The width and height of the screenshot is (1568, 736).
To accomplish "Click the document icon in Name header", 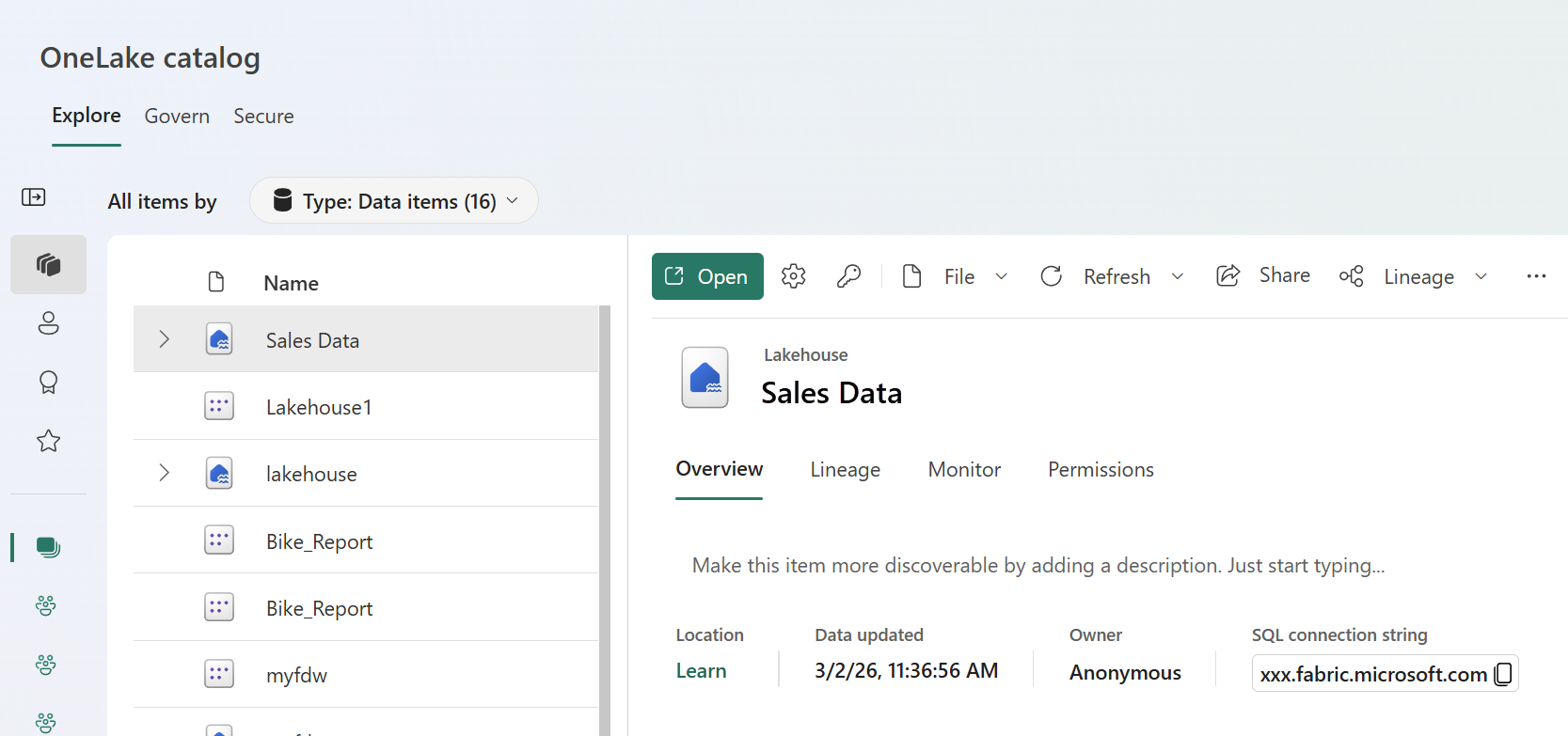I will (x=216, y=282).
